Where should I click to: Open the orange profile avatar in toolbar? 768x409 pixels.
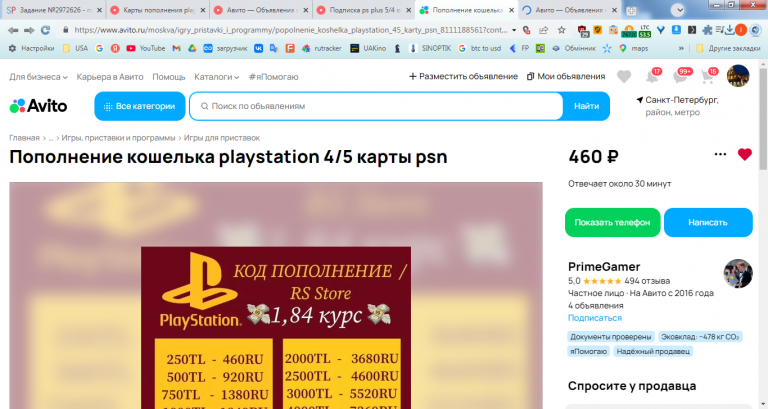[741, 30]
